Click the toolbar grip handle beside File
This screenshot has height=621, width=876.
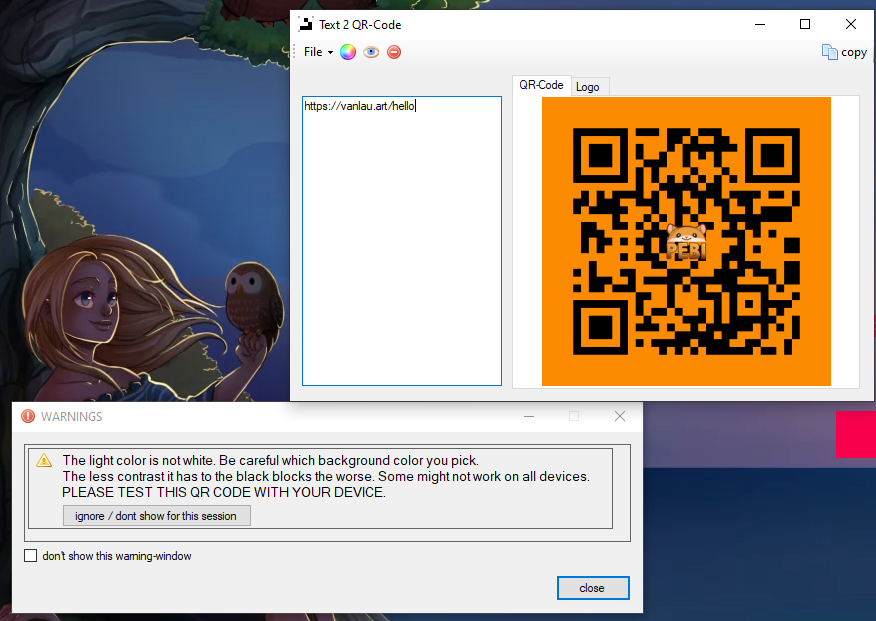click(297, 52)
